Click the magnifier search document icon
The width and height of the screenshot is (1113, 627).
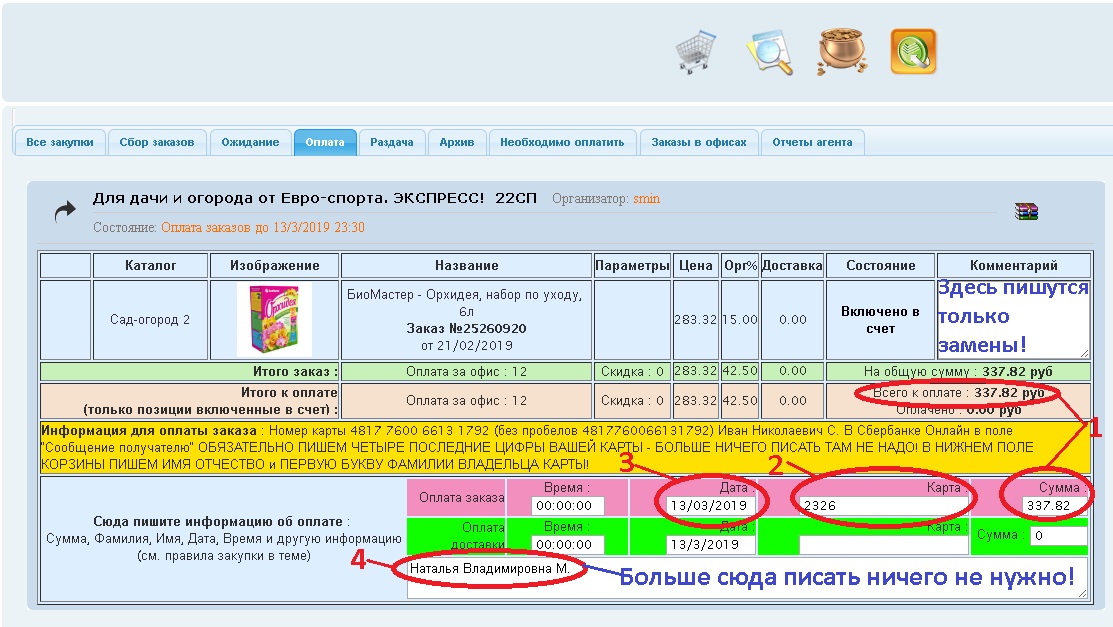769,51
